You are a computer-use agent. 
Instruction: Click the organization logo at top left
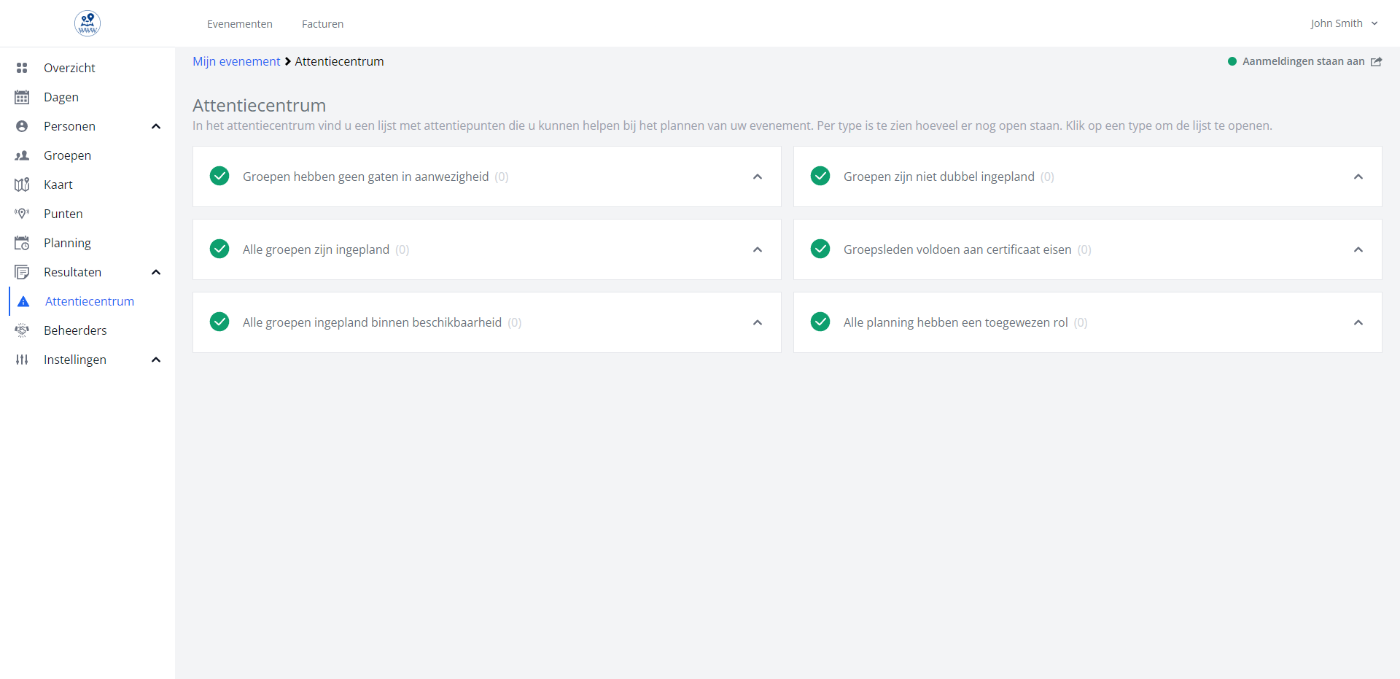coord(87,23)
